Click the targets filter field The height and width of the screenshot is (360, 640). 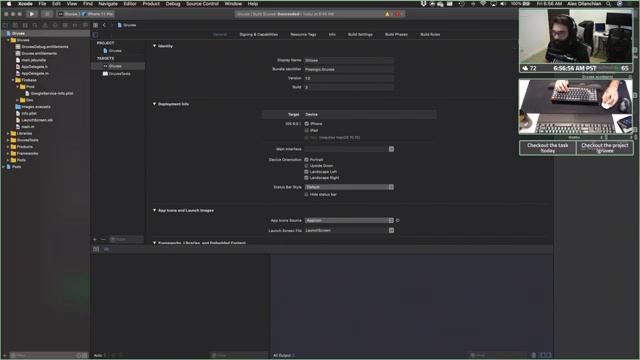pos(126,240)
